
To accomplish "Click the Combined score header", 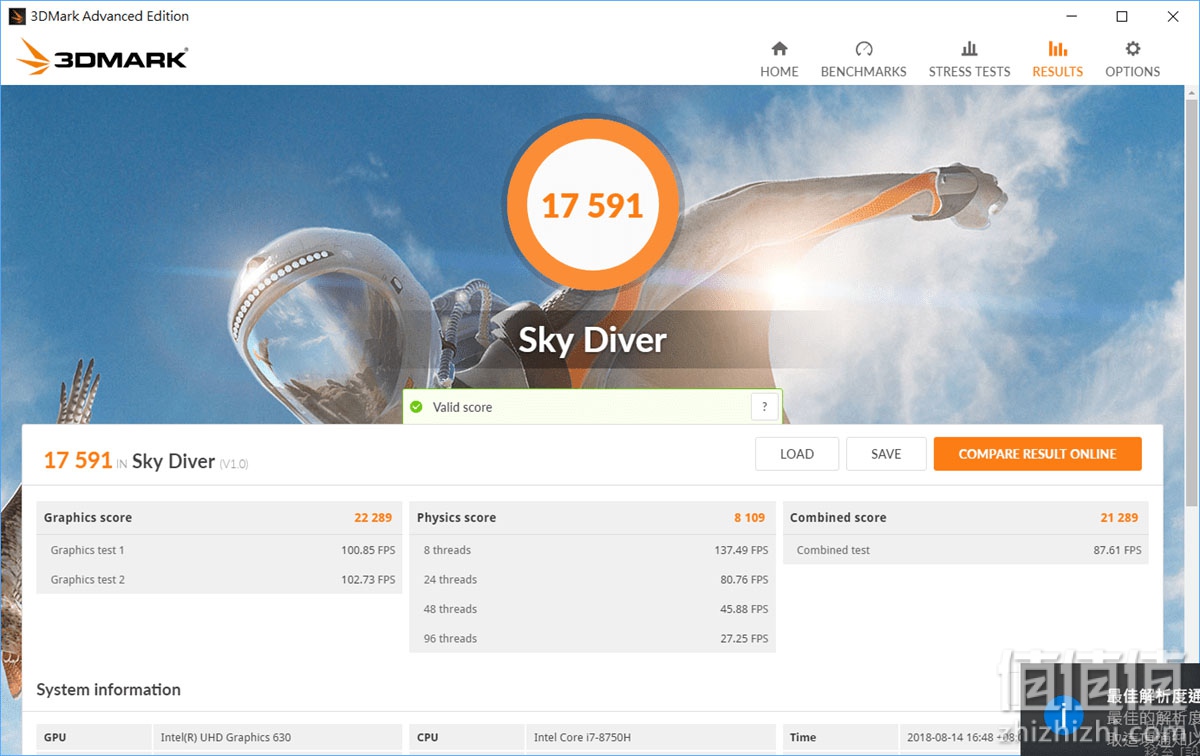I will 838,518.
